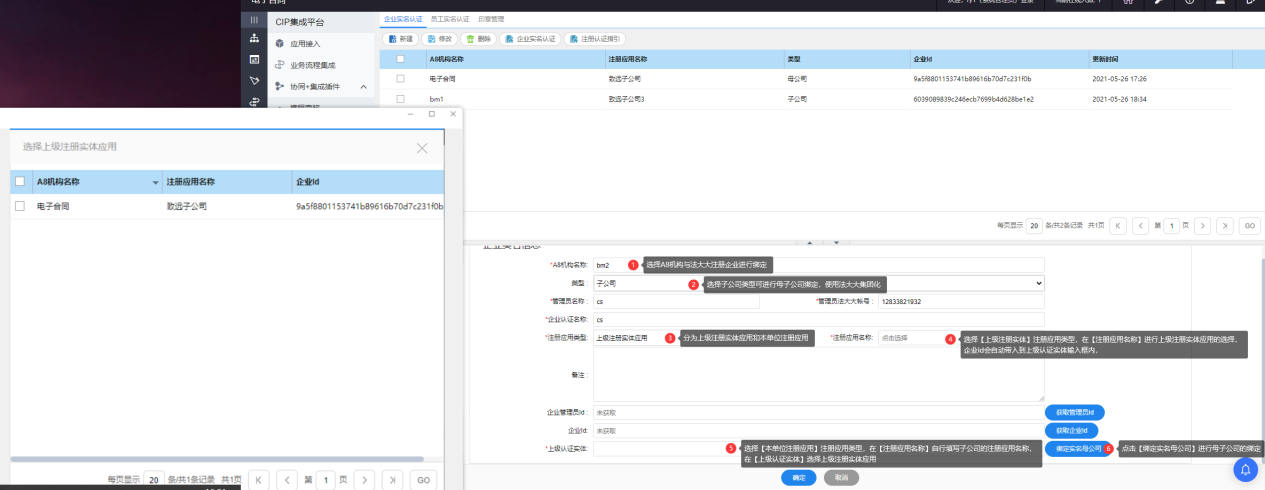Click the 新建 (New) toolbar button
The image size is (1265, 490).
tap(400, 39)
